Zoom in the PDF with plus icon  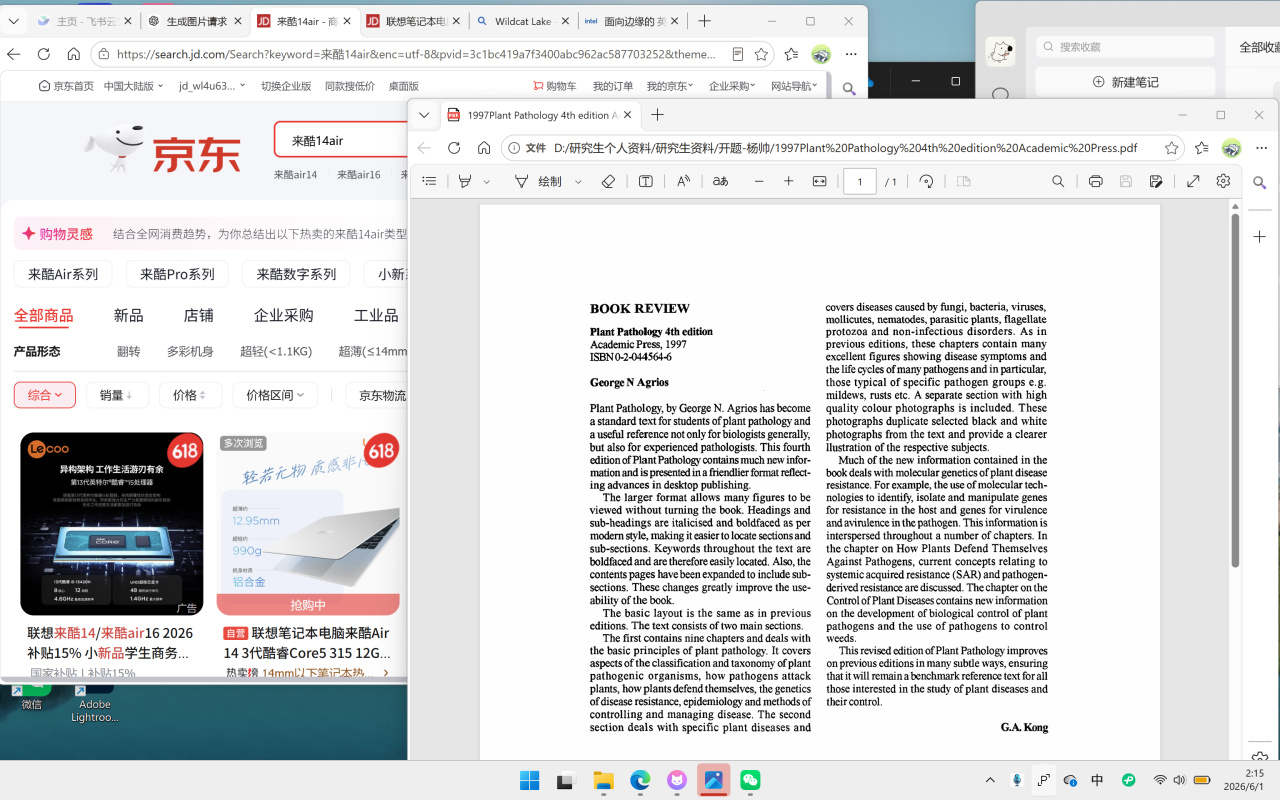789,181
